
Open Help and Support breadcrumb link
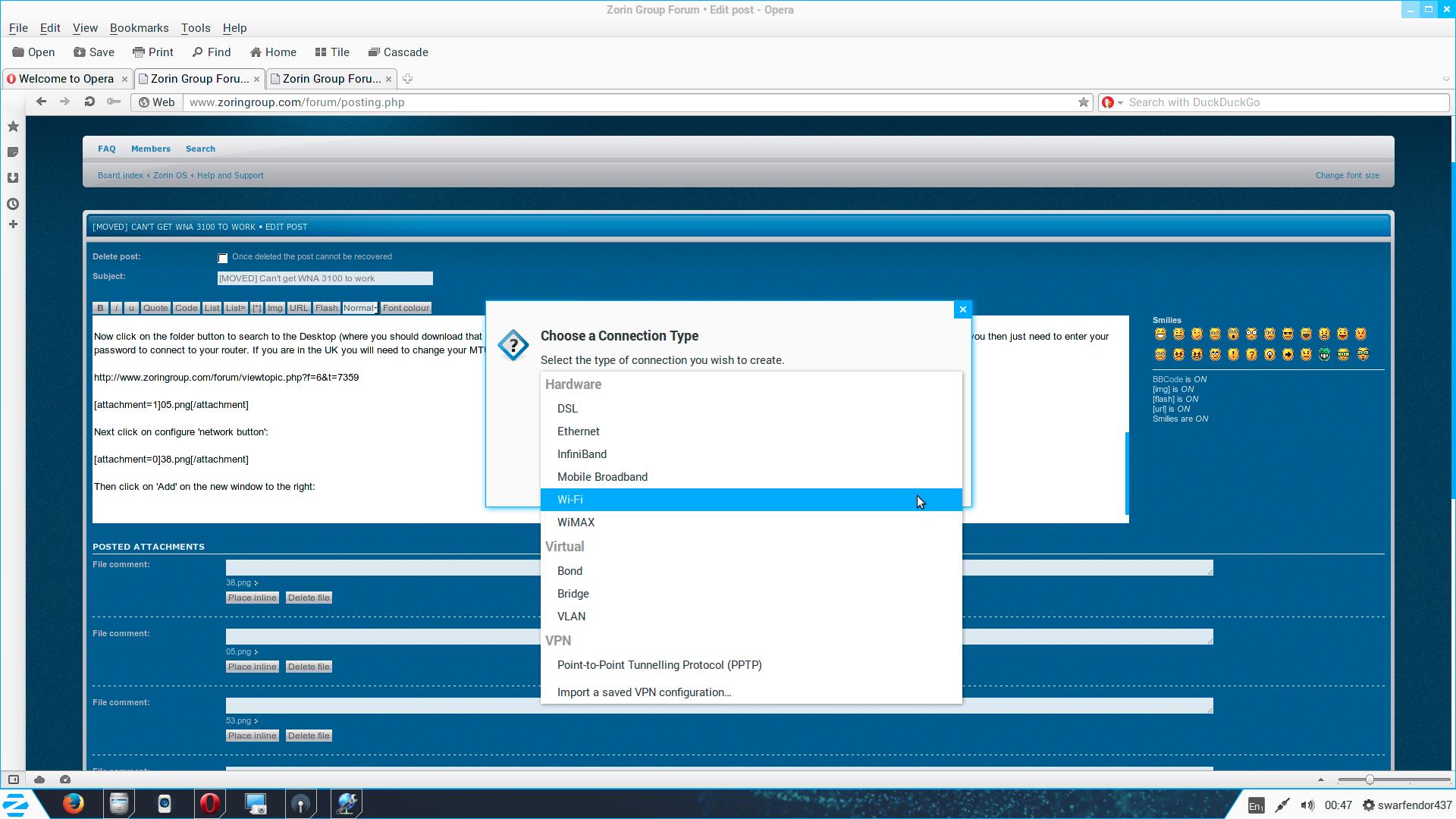(230, 175)
